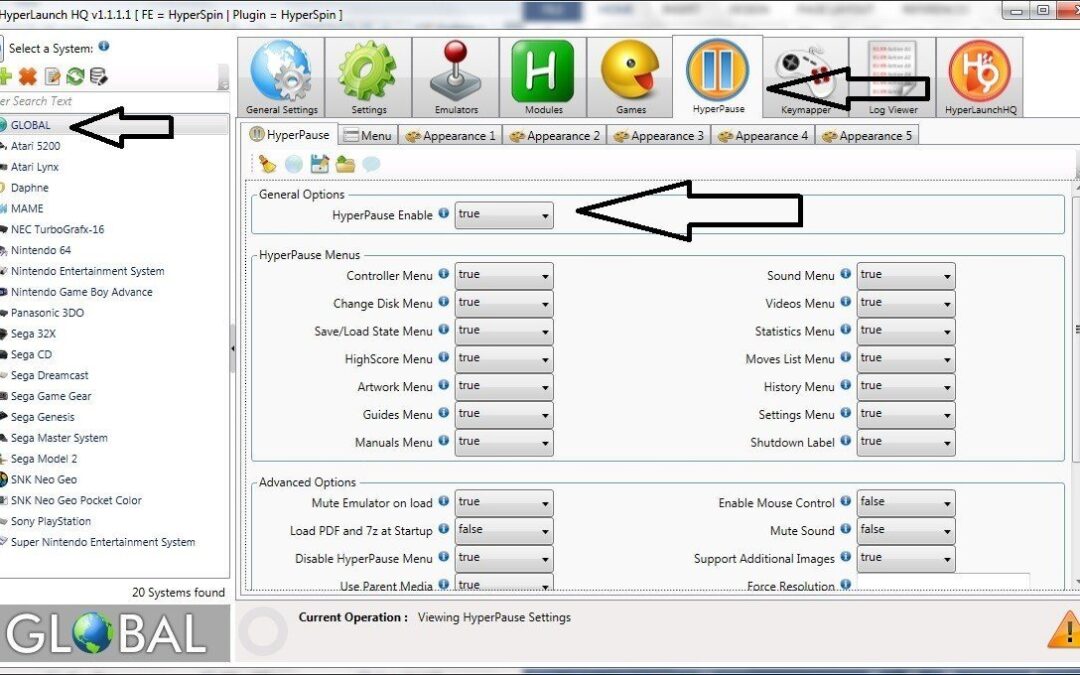Open the Enable Mouse Control dropdown

[x=906, y=503]
